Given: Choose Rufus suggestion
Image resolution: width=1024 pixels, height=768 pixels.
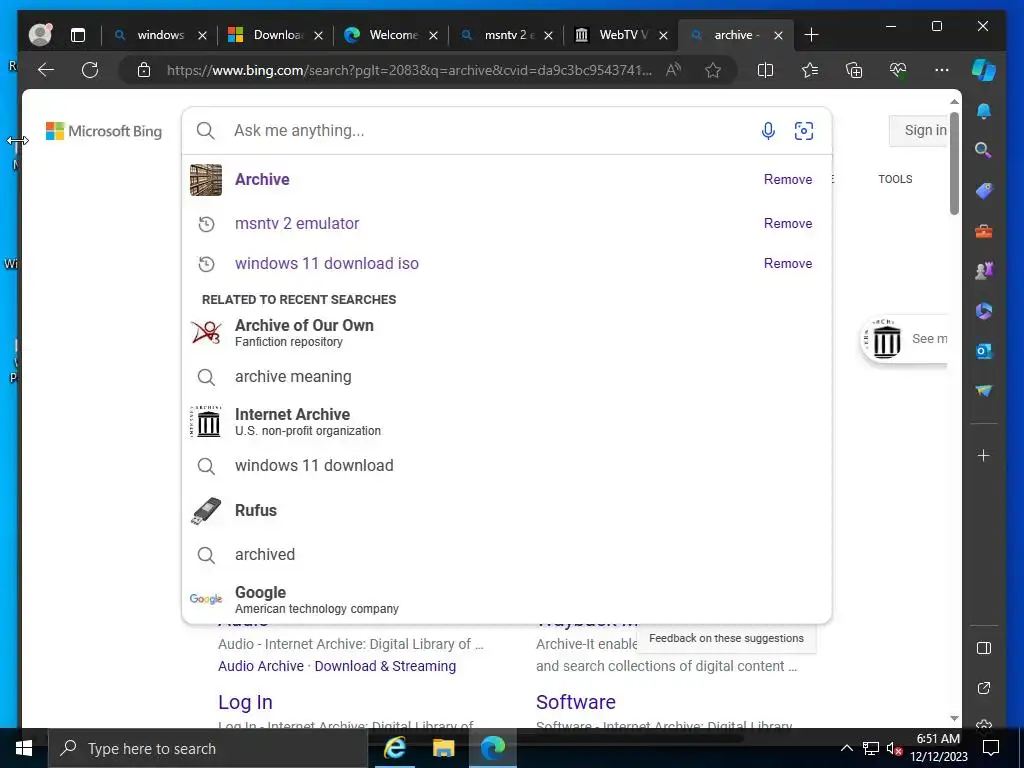Looking at the screenshot, I should (506, 510).
